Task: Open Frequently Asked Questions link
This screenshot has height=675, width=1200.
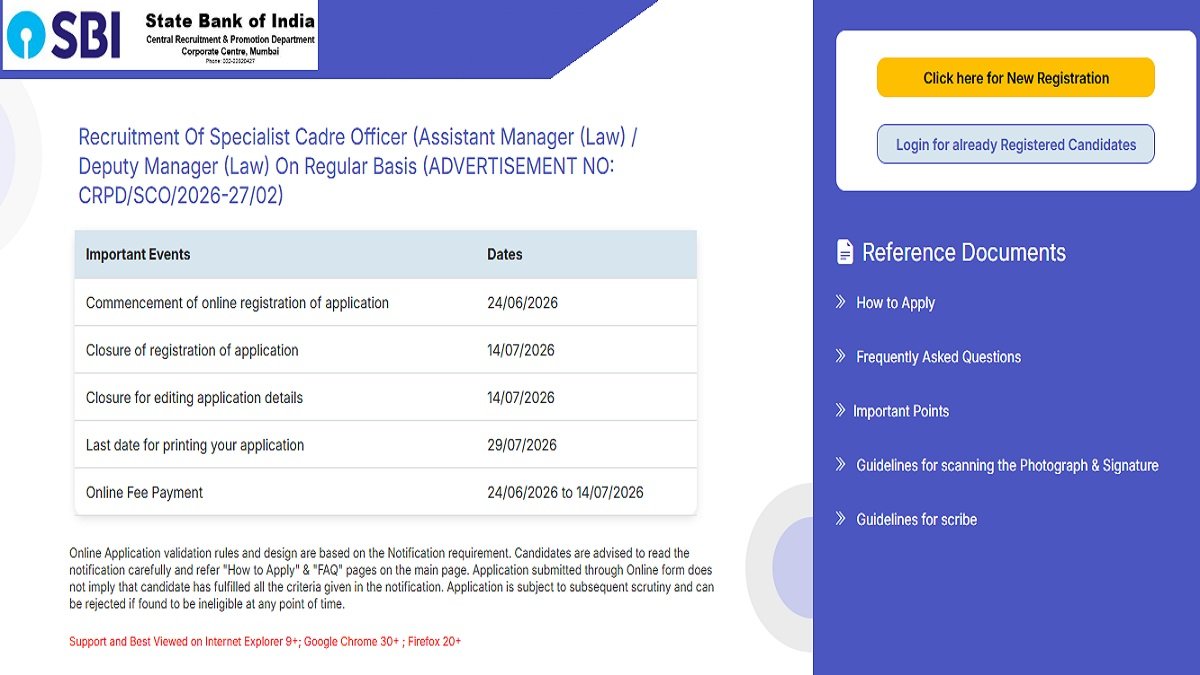Action: 939,357
